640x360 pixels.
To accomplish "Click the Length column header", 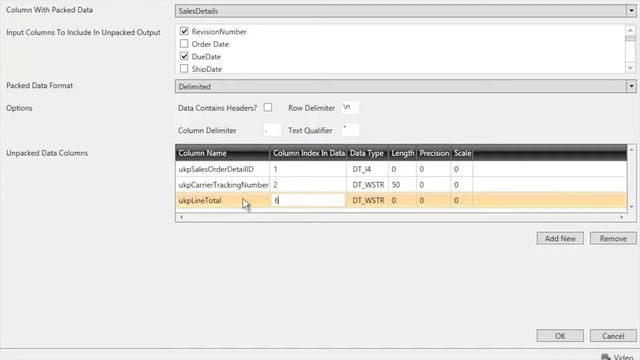I will (x=402, y=153).
